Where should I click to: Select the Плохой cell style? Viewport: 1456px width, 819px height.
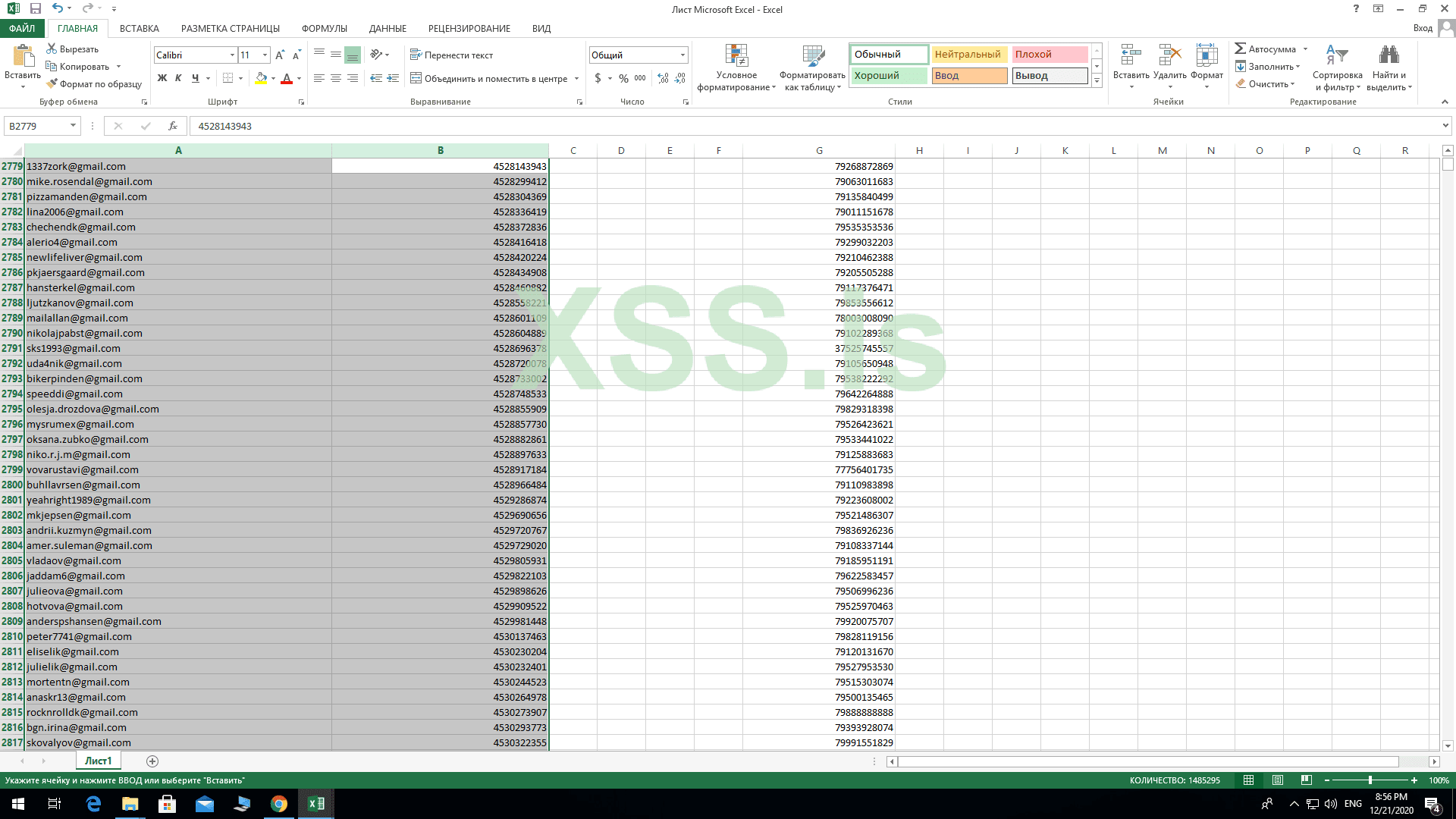1050,55
